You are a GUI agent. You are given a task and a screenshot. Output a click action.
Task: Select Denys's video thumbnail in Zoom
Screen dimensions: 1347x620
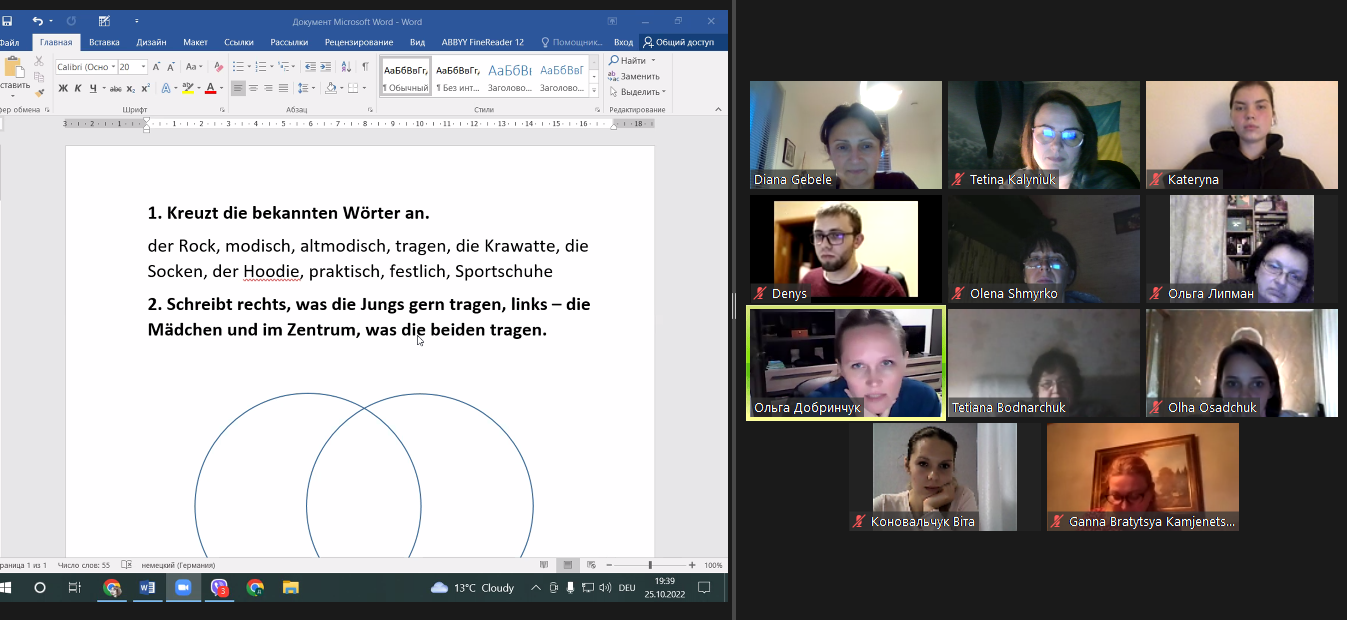coord(845,249)
